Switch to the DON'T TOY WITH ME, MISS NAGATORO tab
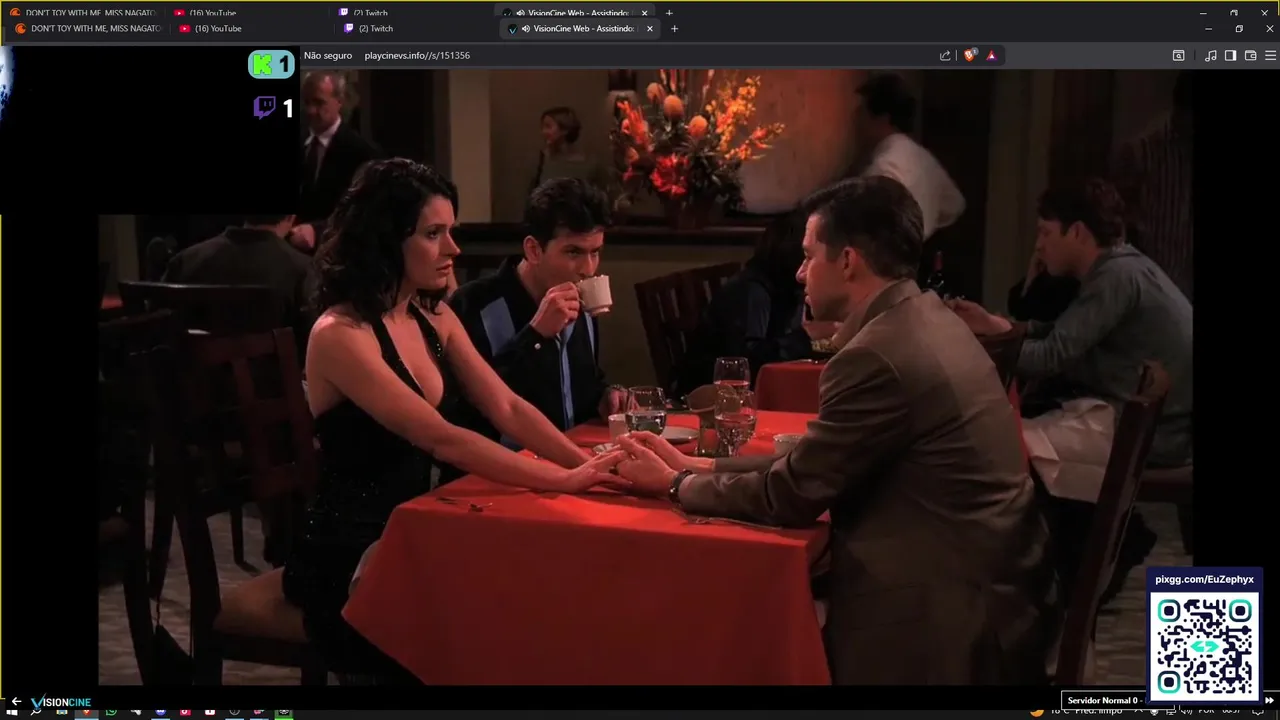This screenshot has height=720, width=1280. [88, 29]
